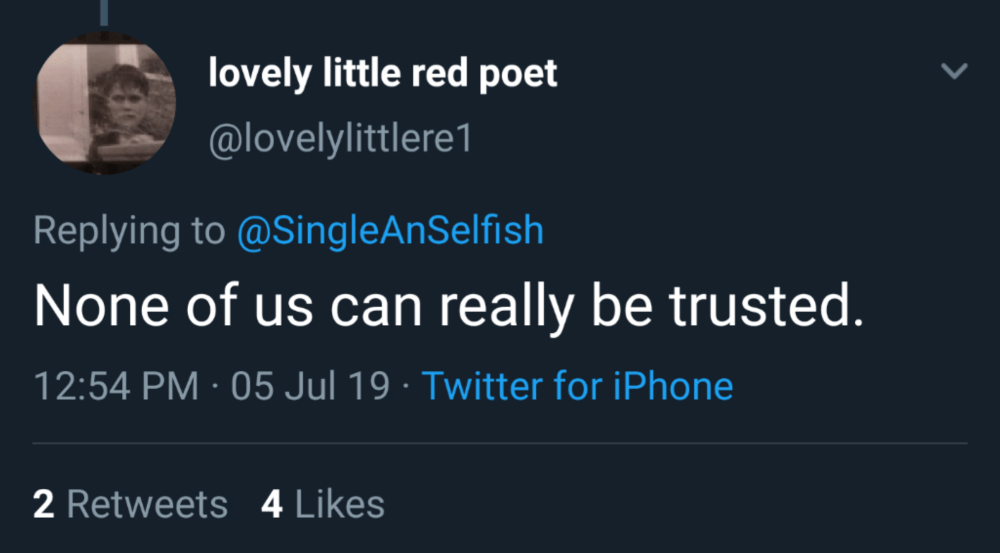Click the @lovelylittlere1 handle
1000x553 pixels.
click(x=339, y=139)
